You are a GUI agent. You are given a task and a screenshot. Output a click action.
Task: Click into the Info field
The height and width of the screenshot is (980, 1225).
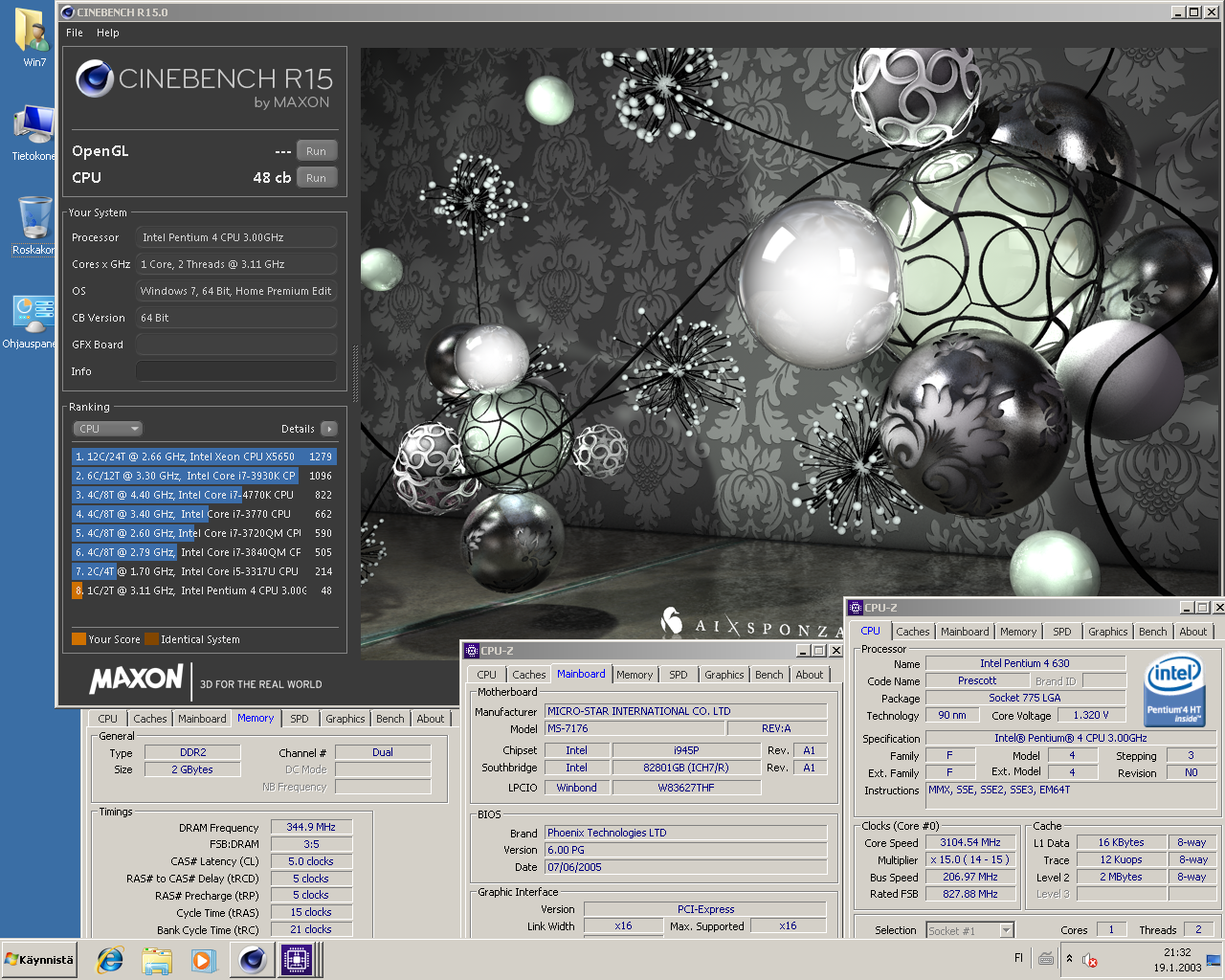[x=235, y=371]
